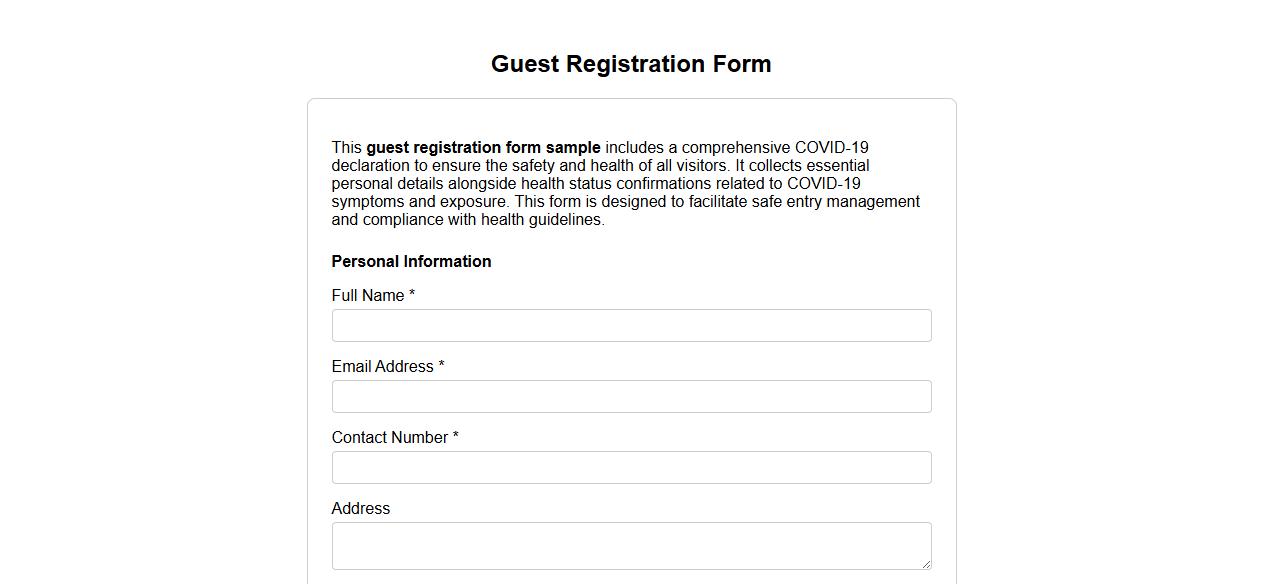Click the bottom edge of the Address field
The width and height of the screenshot is (1263, 584).
click(630, 568)
